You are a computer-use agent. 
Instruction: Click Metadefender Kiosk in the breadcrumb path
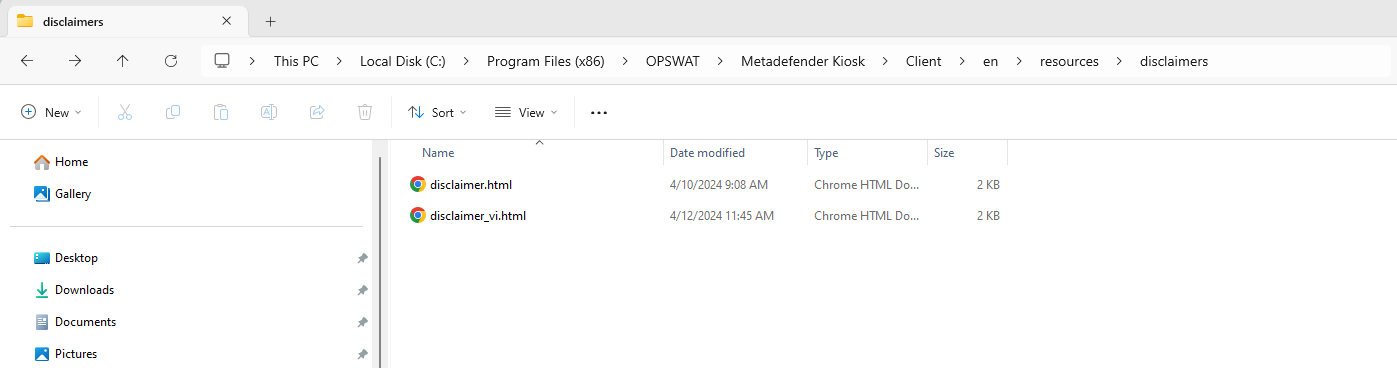pyautogui.click(x=803, y=61)
